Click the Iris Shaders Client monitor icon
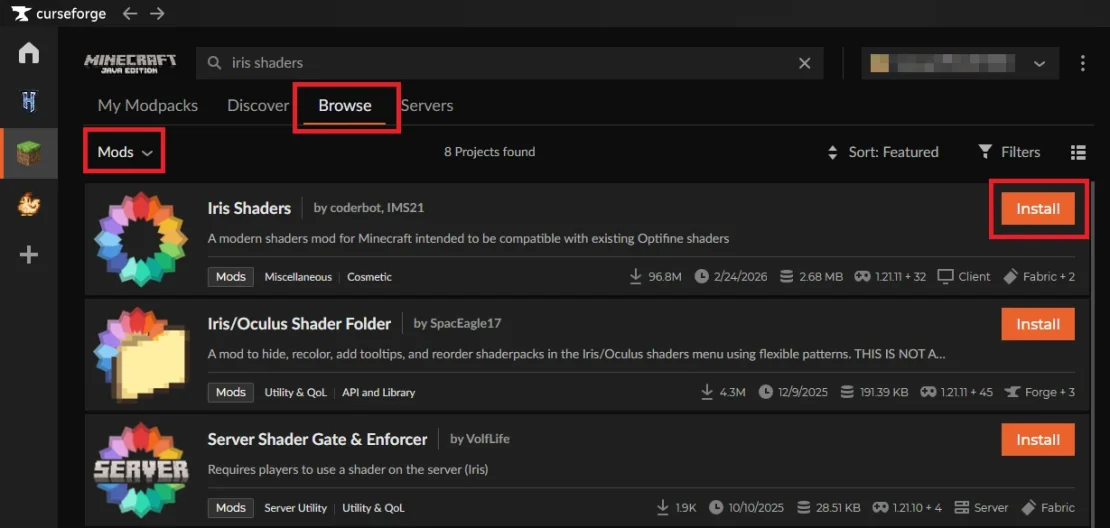This screenshot has width=1110, height=528. [945, 277]
